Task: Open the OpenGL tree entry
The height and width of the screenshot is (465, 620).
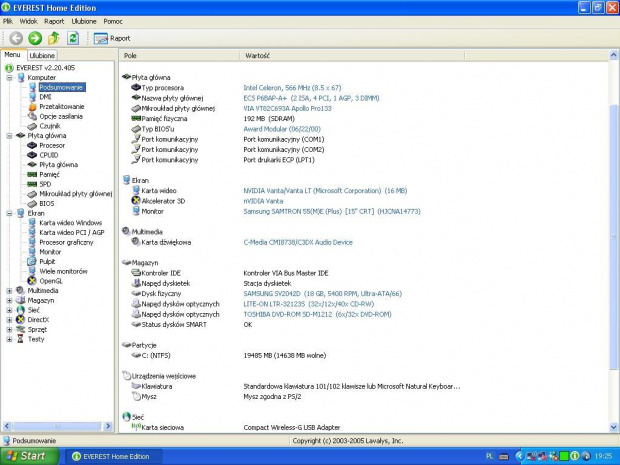Action: (x=51, y=281)
